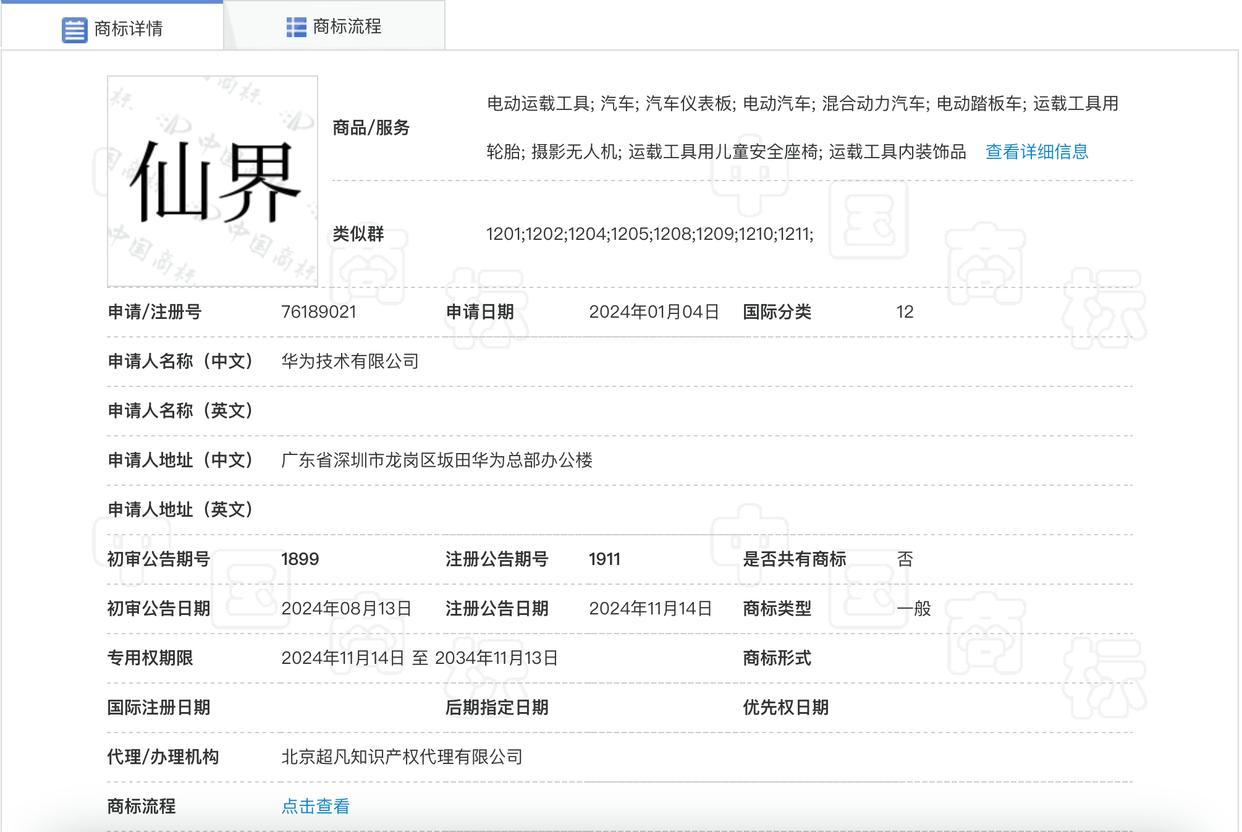Image resolution: width=1242 pixels, height=832 pixels.
Task: Click the 申请人名称（英文） label
Action: point(181,411)
